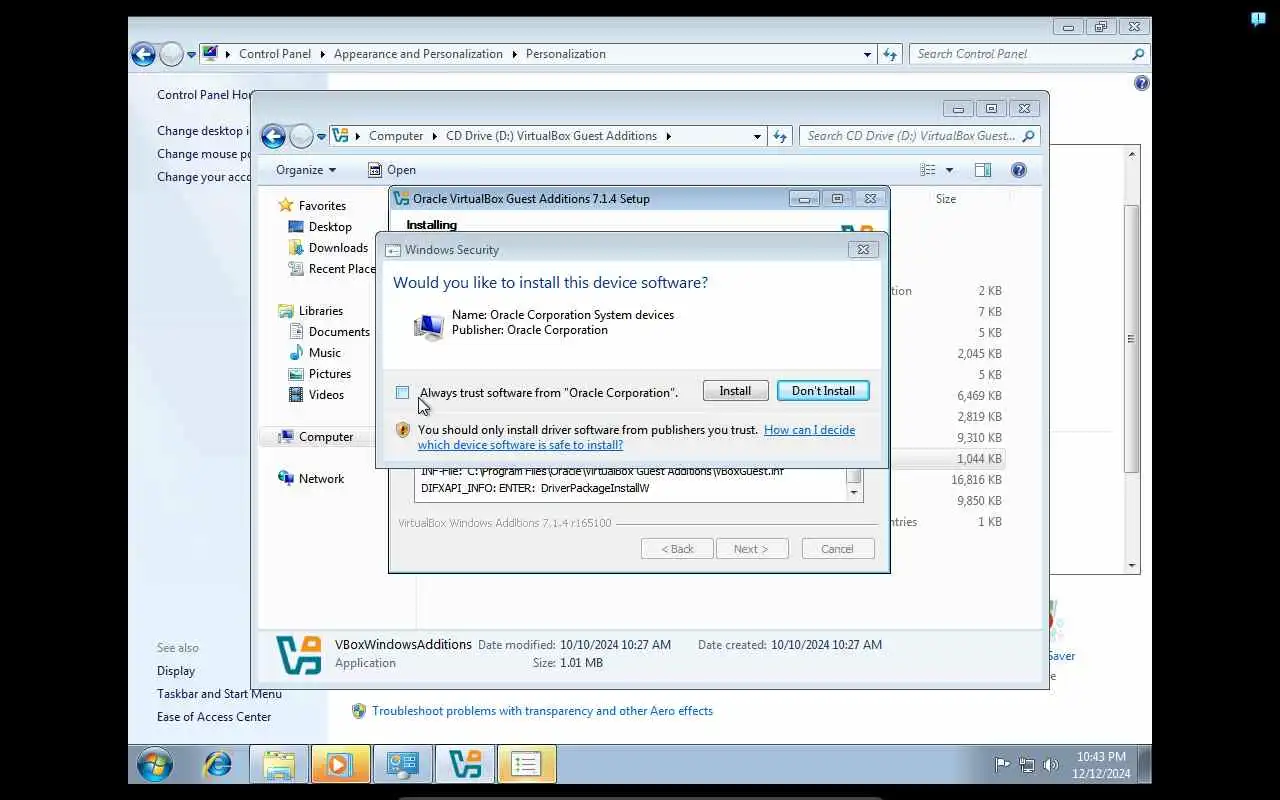Screen dimensions: 1280x800
Task: Click Control Panel breadcrumb in address bar
Action: 274,54
